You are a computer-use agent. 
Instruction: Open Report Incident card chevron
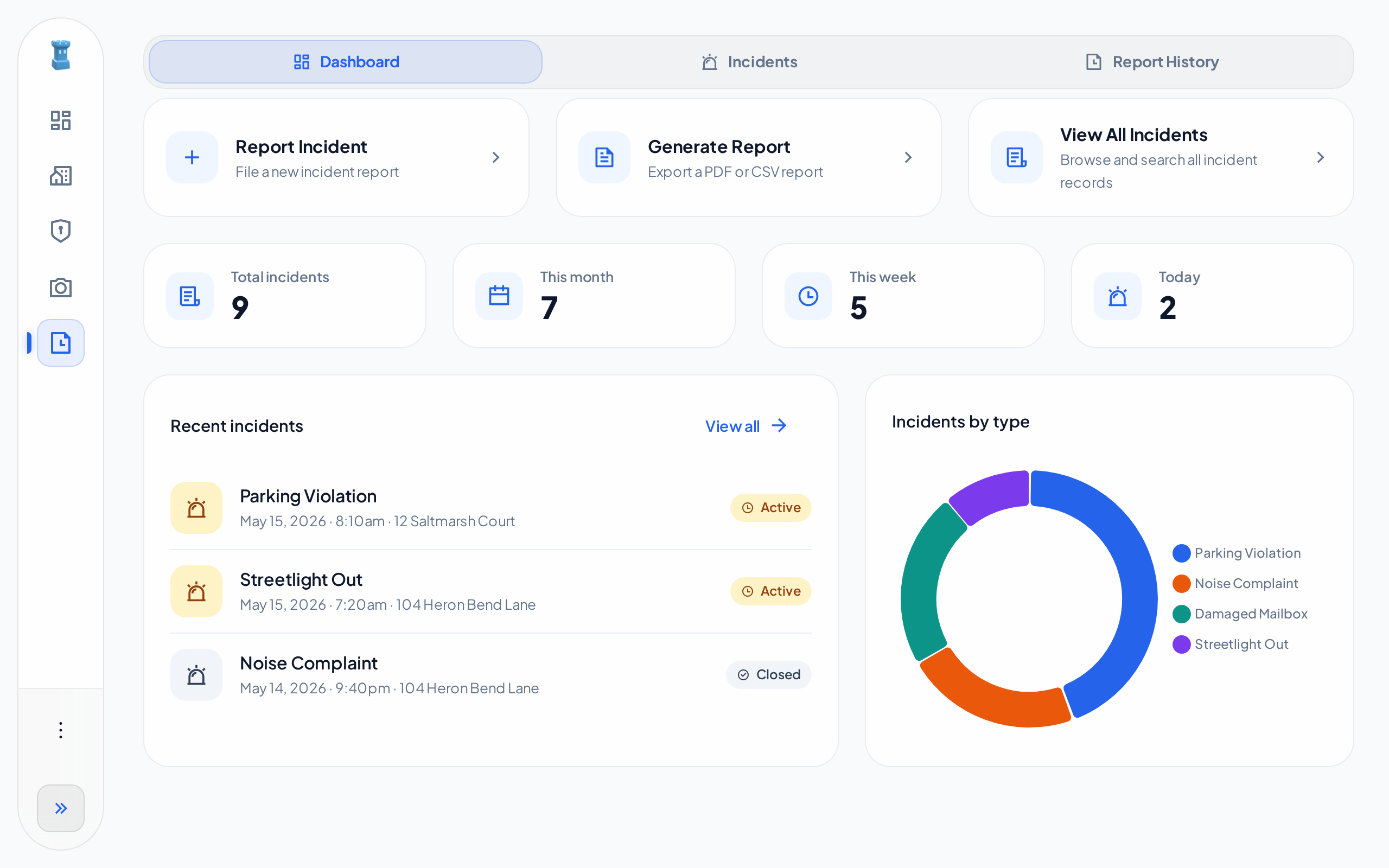(x=496, y=157)
